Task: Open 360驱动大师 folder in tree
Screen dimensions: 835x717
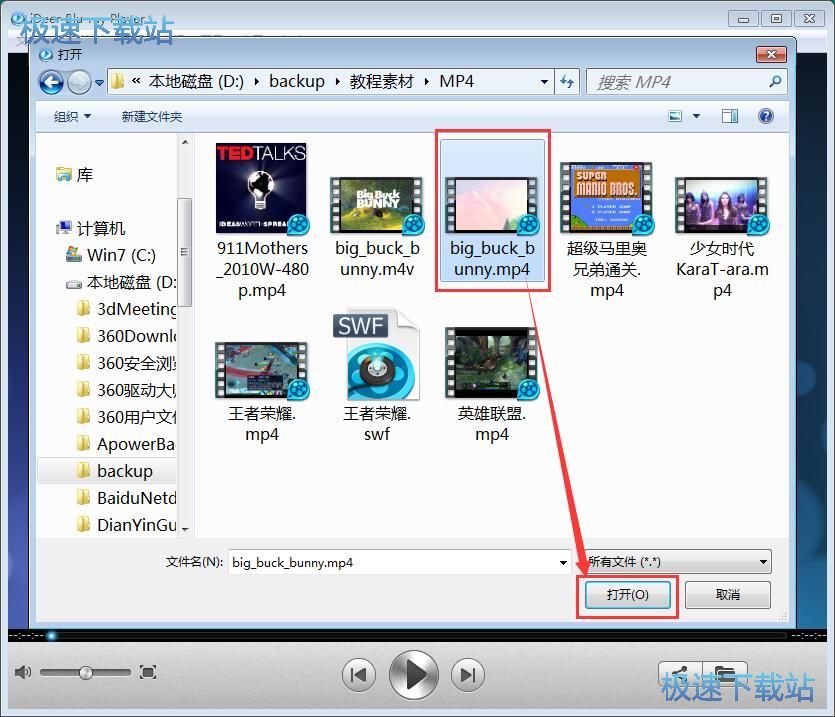Action: (127, 390)
